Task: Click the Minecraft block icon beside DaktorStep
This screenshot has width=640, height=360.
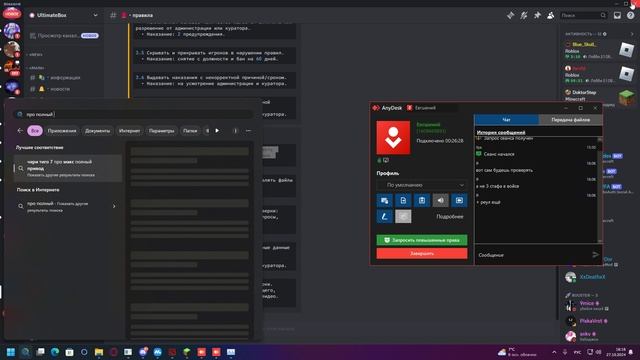Action: pyautogui.click(x=627, y=98)
